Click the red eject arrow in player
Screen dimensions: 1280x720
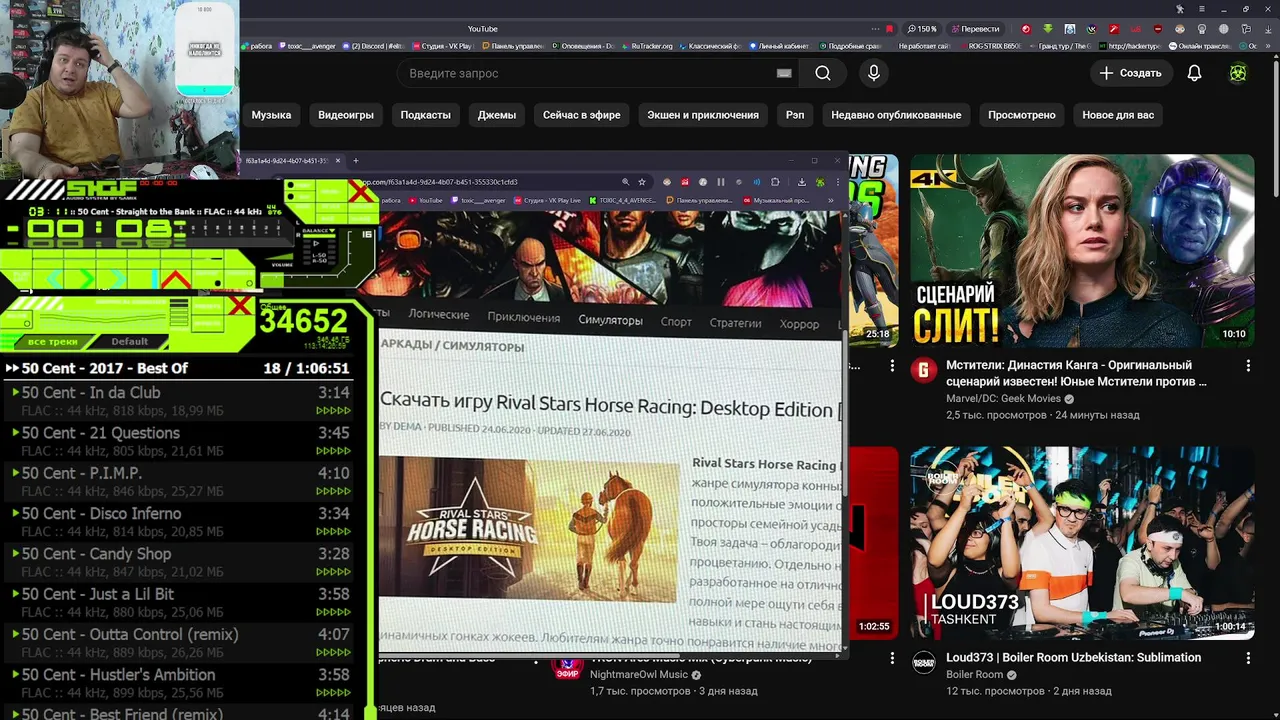coord(176,279)
